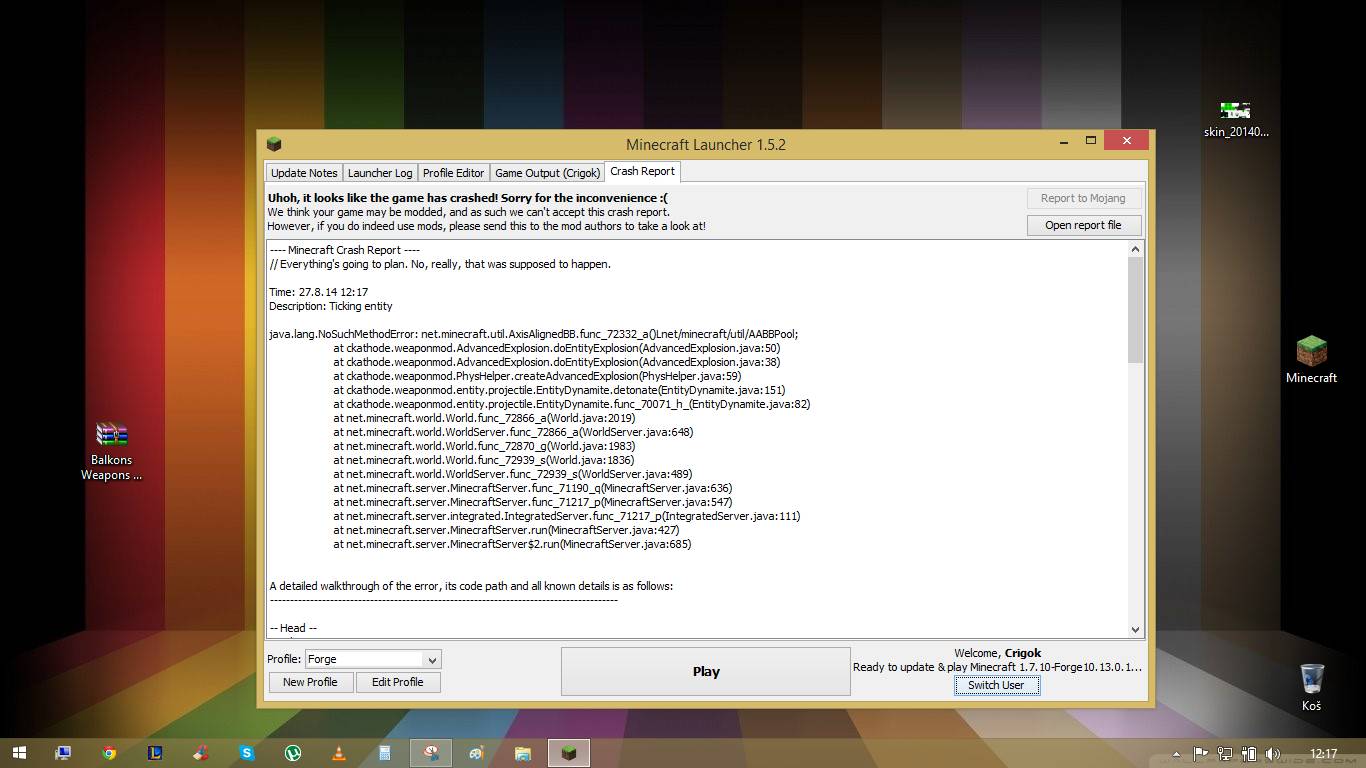Viewport: 1366px width, 768px height.
Task: Click the Switch User button
Action: click(996, 685)
